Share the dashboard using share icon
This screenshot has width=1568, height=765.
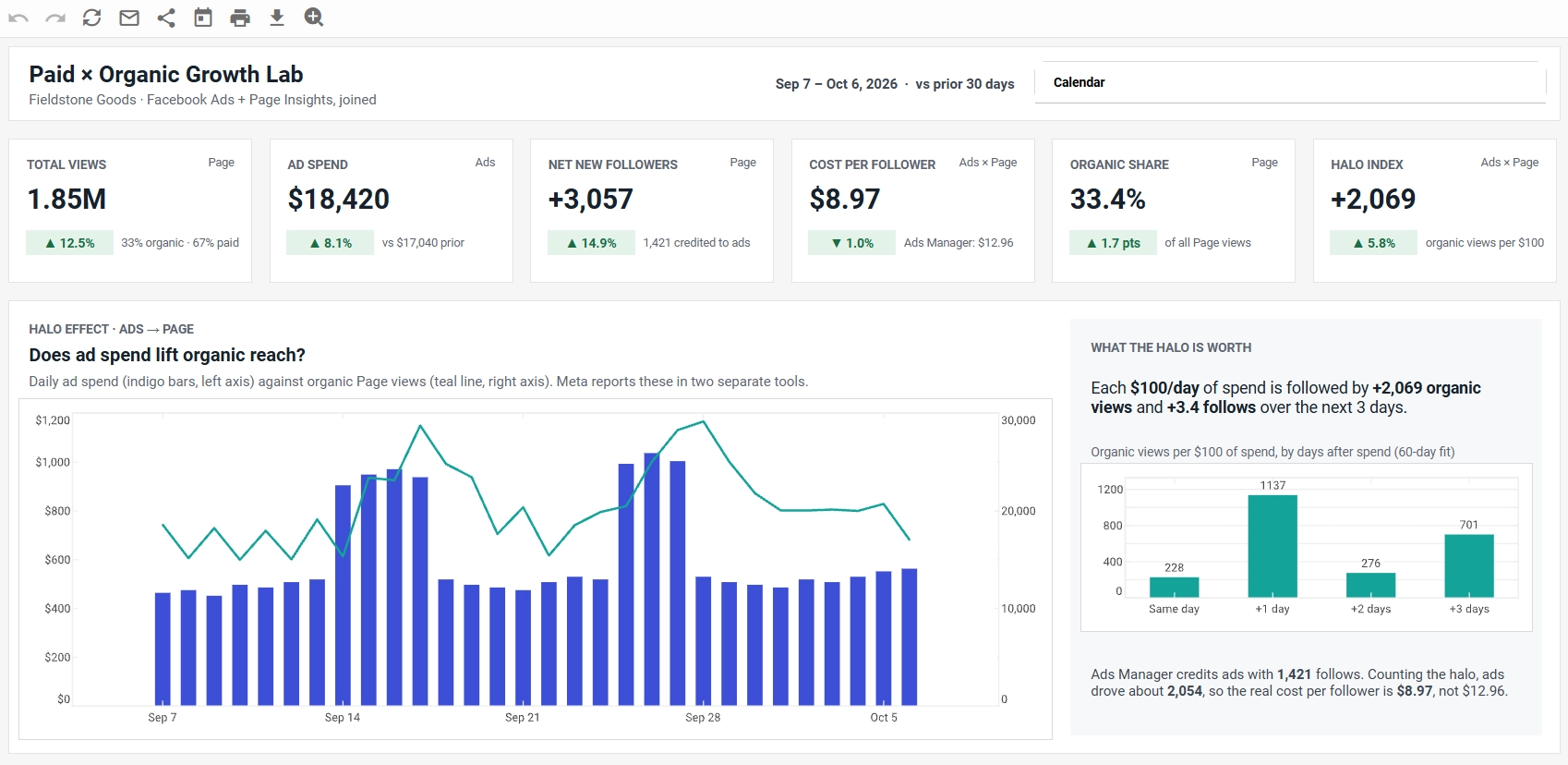pos(166,18)
